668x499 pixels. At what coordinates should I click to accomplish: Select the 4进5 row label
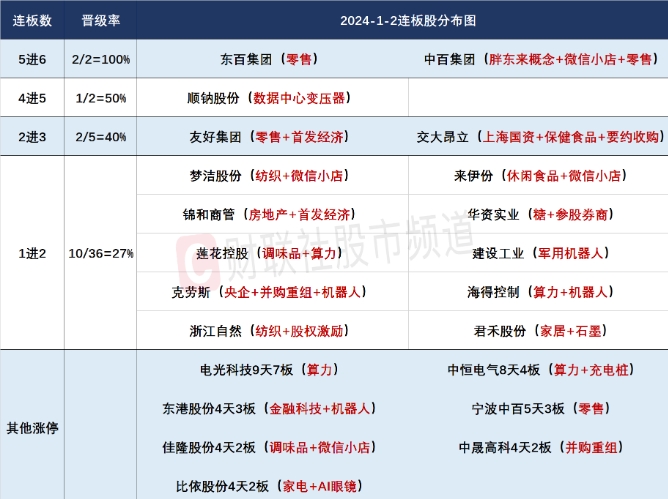click(32, 98)
